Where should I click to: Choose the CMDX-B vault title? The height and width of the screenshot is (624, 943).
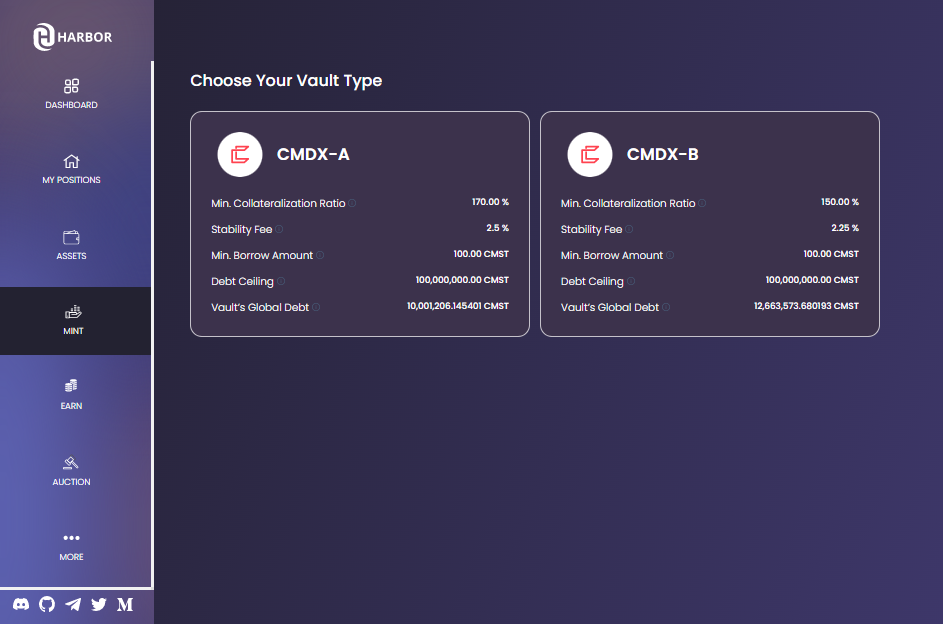pos(663,154)
